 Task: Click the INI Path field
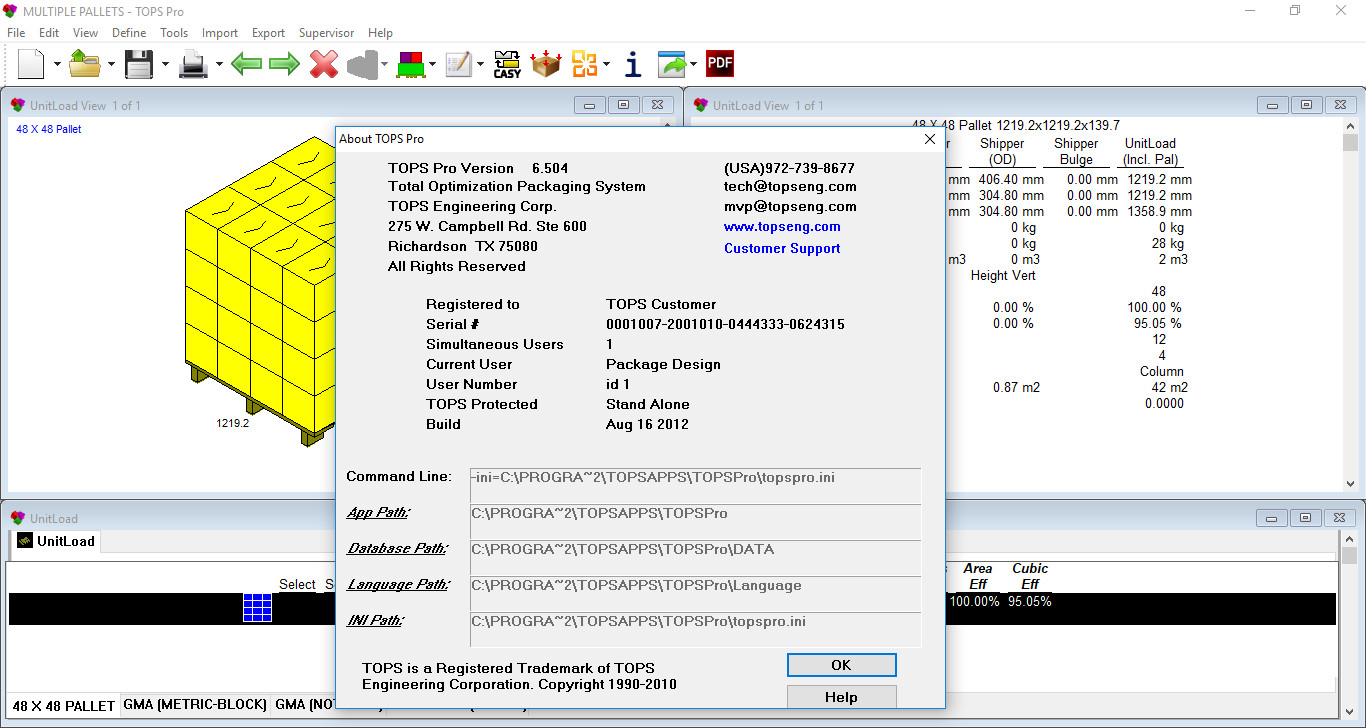click(695, 629)
